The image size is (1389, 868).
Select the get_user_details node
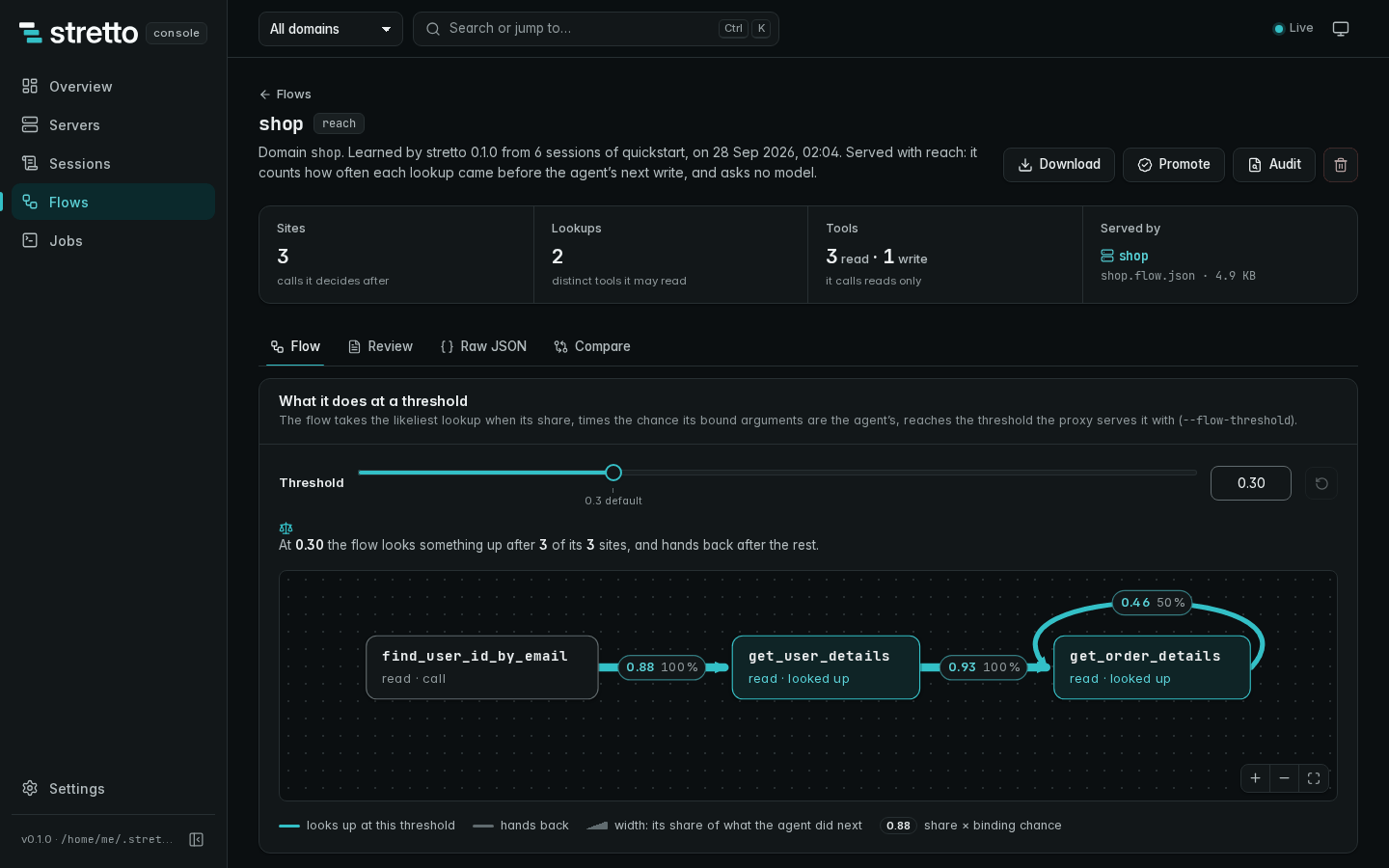(x=826, y=667)
